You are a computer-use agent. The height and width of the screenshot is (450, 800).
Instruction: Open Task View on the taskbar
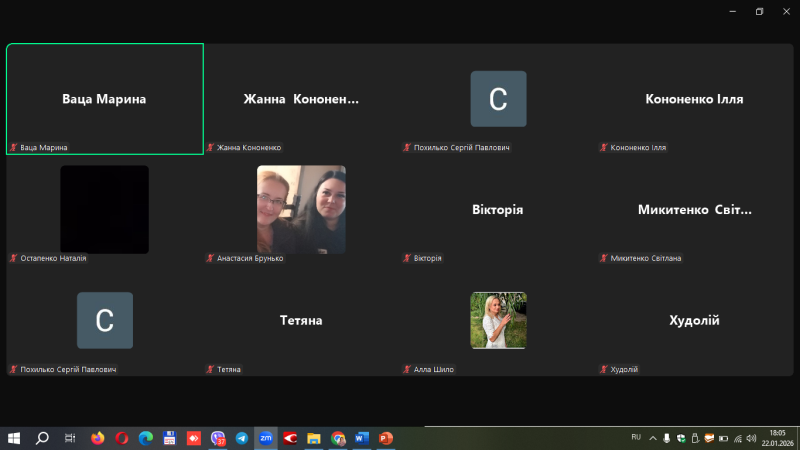(x=69, y=438)
